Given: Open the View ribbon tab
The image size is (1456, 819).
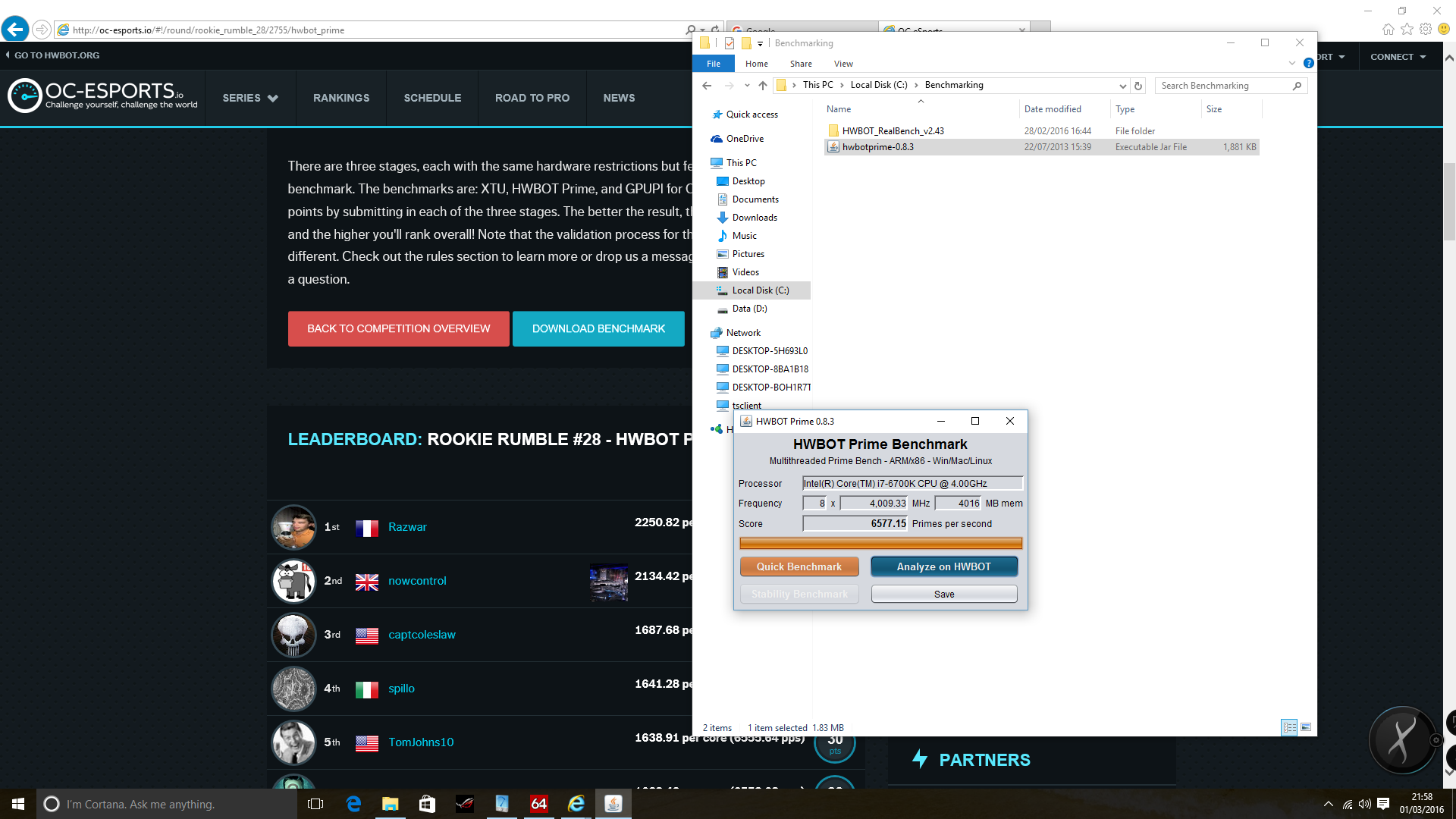Looking at the screenshot, I should (x=843, y=64).
